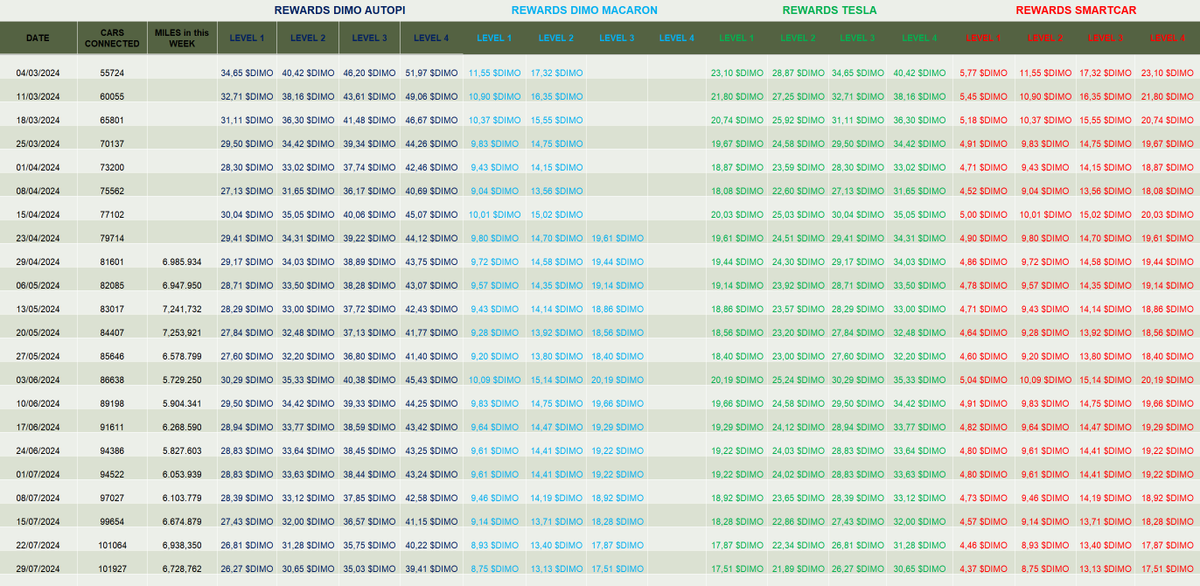Click the 51,97 $DIMO Autopi Level 4 cell
Viewport: 1200px width, 586px height.
click(x=431, y=73)
